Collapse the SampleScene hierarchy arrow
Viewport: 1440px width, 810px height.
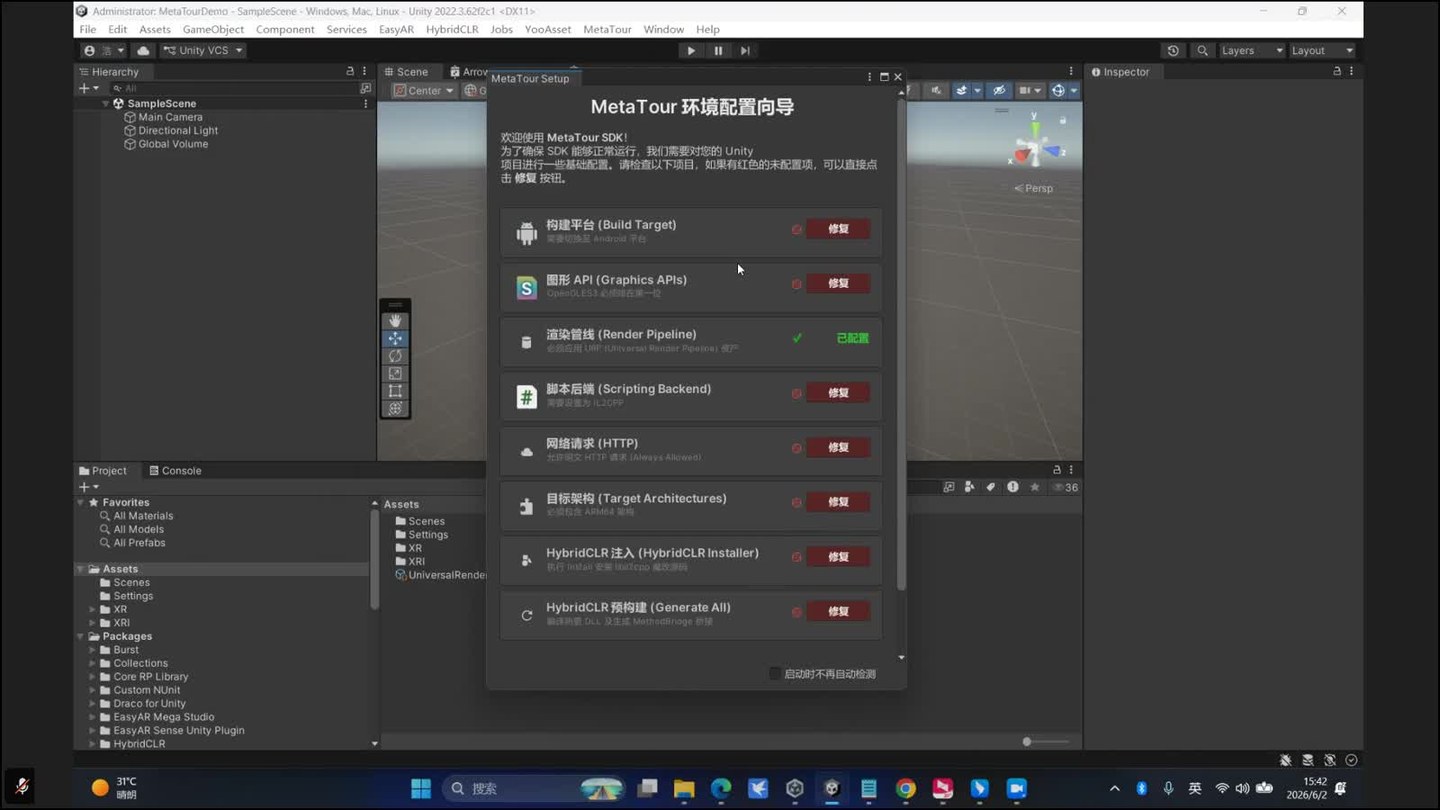click(x=106, y=104)
